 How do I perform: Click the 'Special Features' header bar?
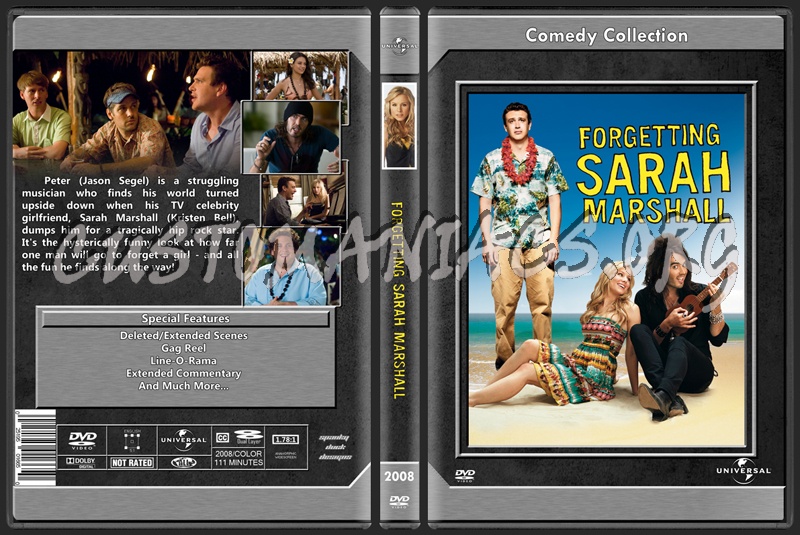click(x=186, y=319)
